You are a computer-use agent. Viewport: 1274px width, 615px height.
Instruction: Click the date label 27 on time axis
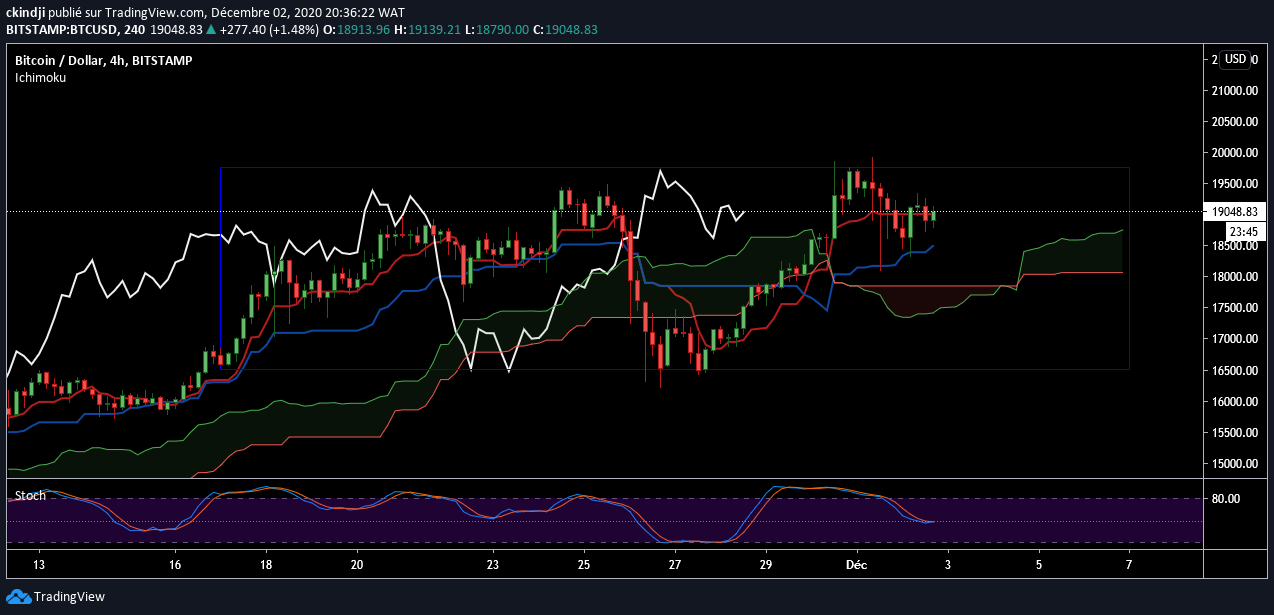pyautogui.click(x=675, y=564)
